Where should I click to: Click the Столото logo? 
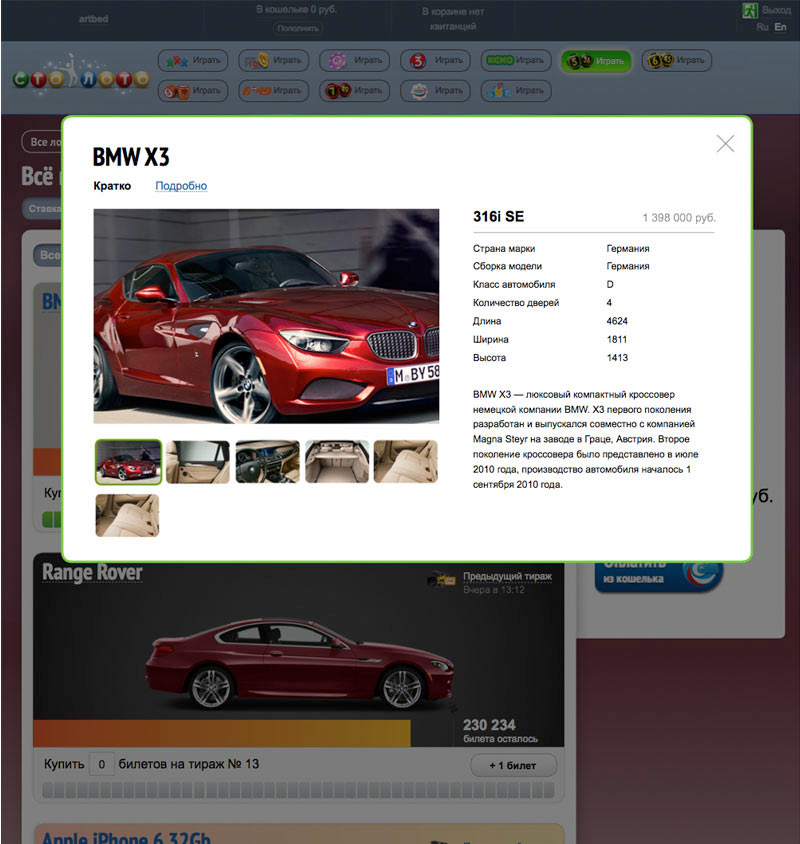pyautogui.click(x=81, y=78)
